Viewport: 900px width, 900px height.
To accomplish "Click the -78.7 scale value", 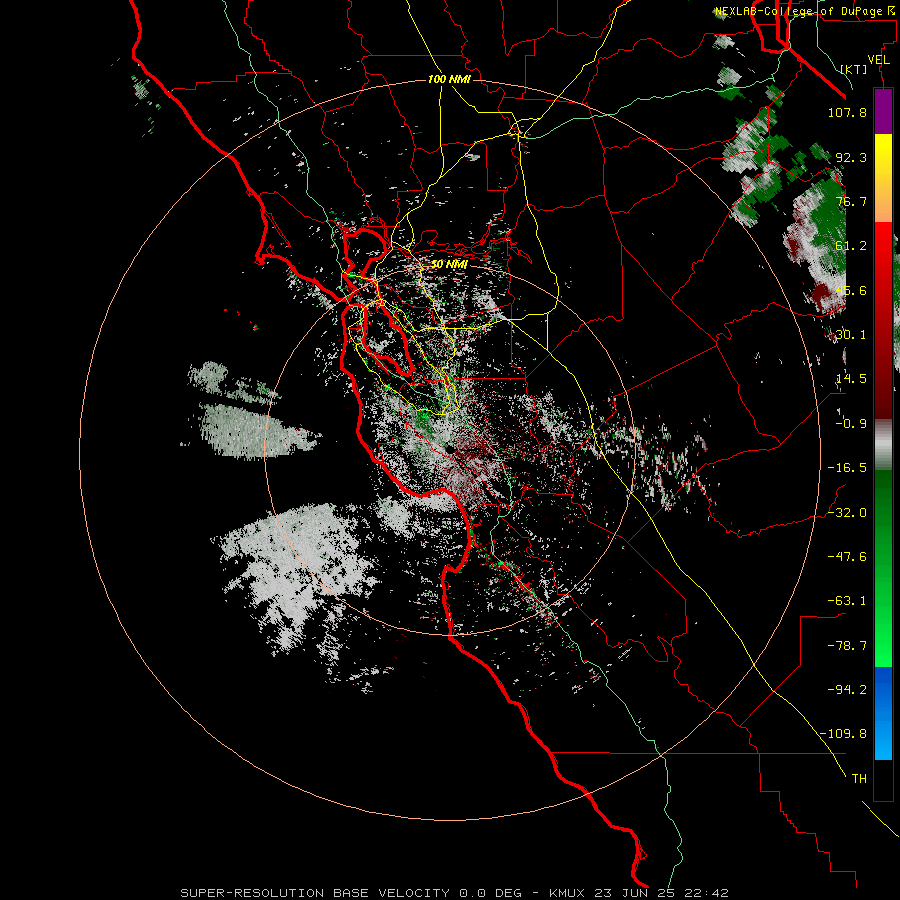I will [847, 646].
